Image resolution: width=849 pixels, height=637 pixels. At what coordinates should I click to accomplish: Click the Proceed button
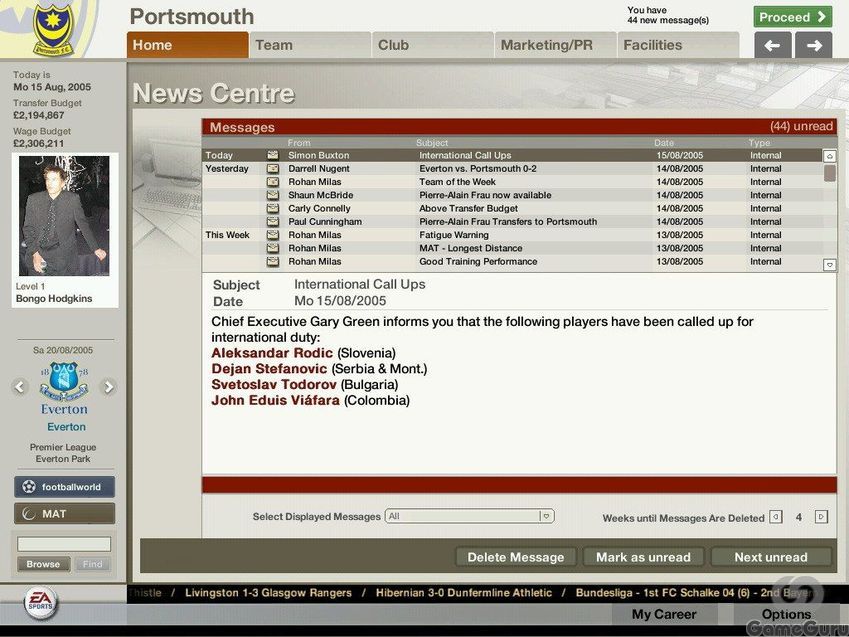click(793, 17)
